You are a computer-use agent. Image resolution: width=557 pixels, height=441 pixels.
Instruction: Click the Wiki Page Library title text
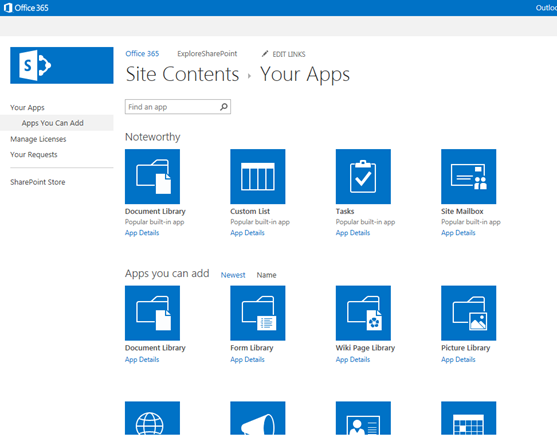click(x=365, y=348)
